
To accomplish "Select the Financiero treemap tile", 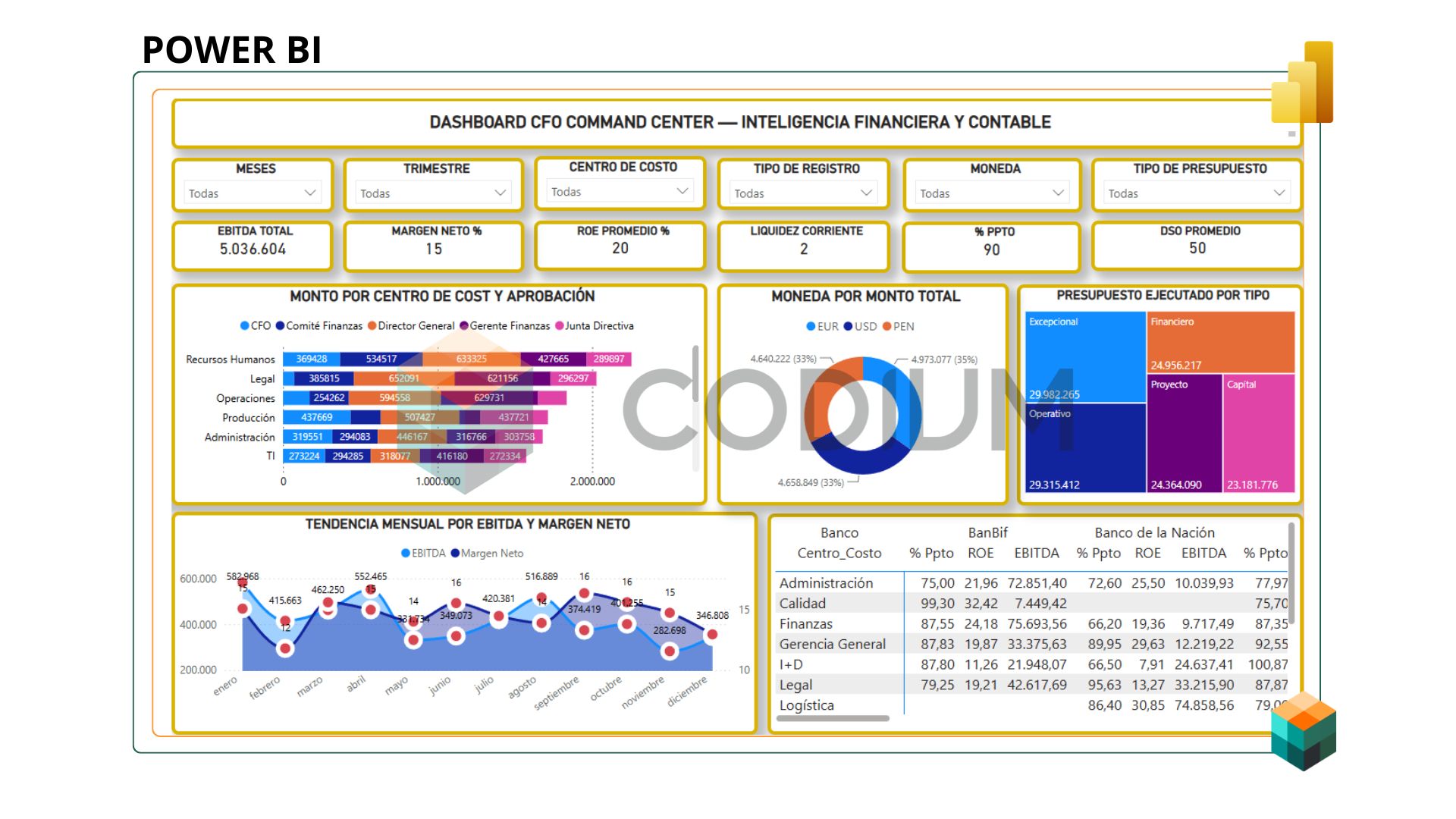I will tap(1221, 342).
